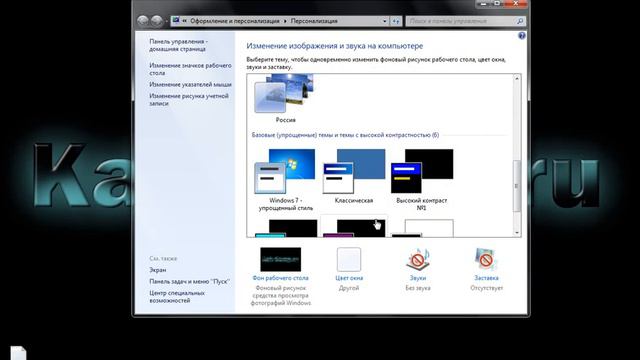Select the 'Оформление и персонализация' breadcrumb
This screenshot has height=360, width=640.
click(x=235, y=21)
